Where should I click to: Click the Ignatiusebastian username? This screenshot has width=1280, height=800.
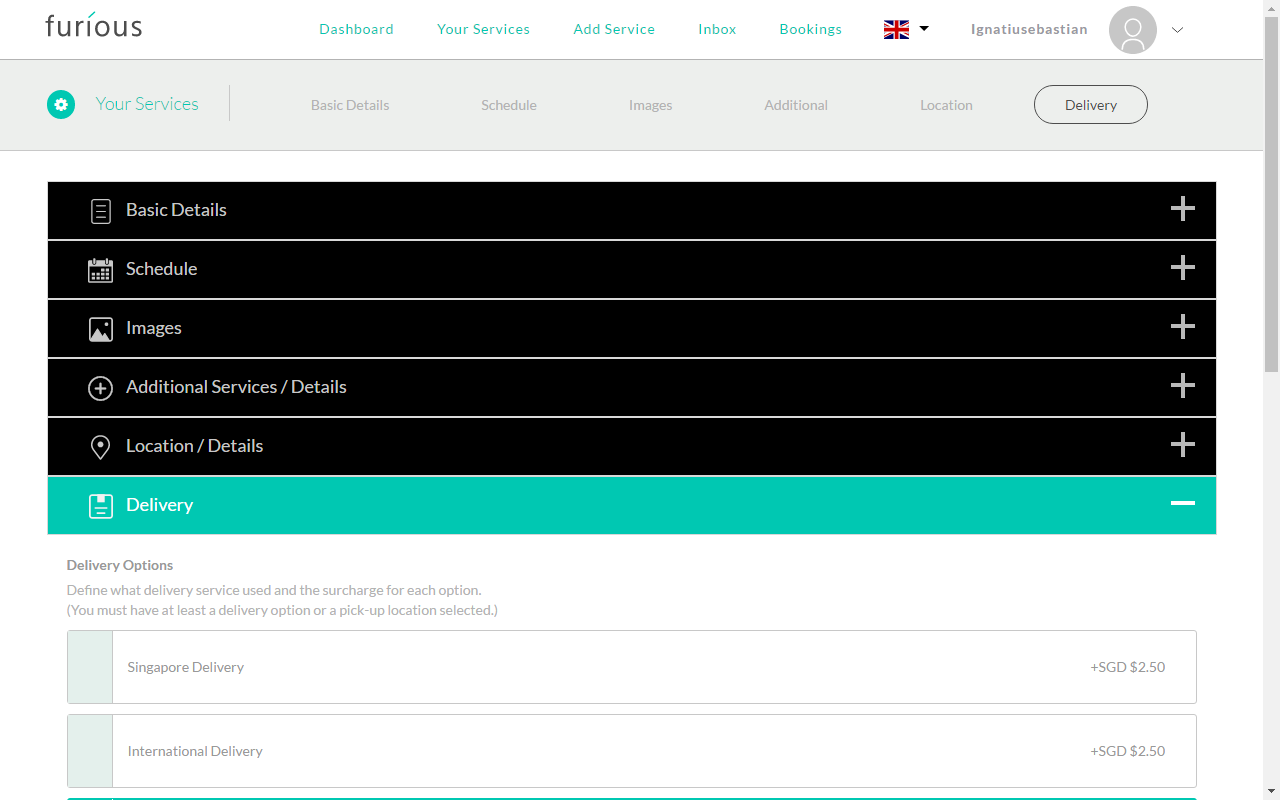click(1029, 29)
